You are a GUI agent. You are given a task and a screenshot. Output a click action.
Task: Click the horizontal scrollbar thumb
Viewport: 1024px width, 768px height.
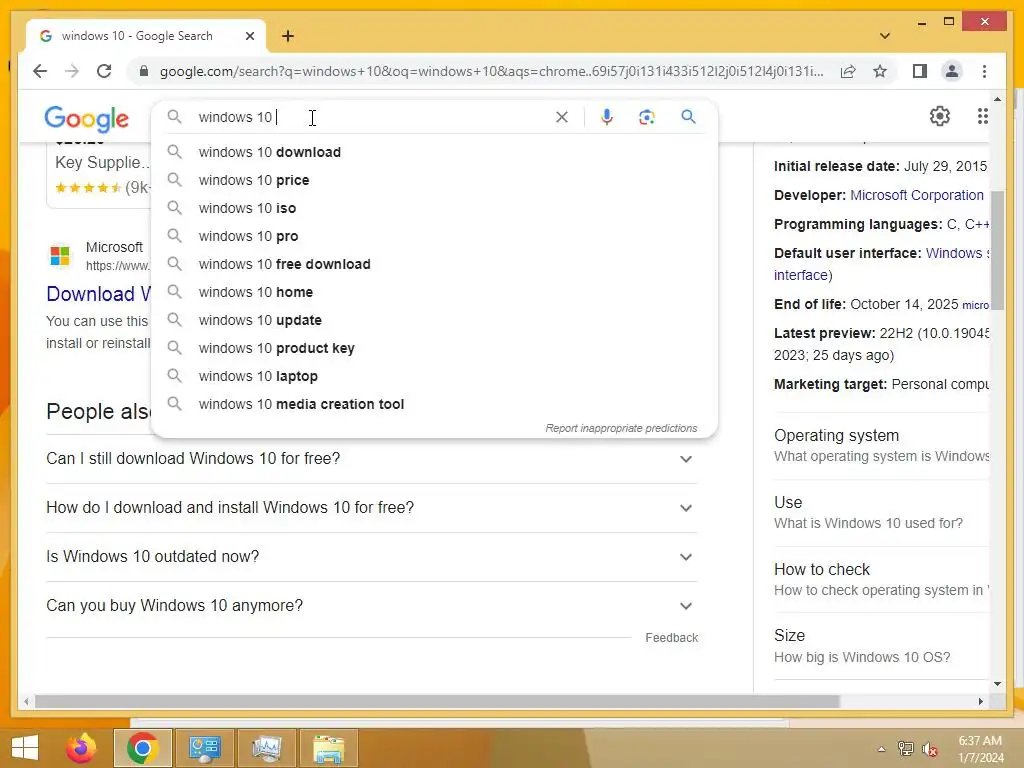(x=437, y=701)
